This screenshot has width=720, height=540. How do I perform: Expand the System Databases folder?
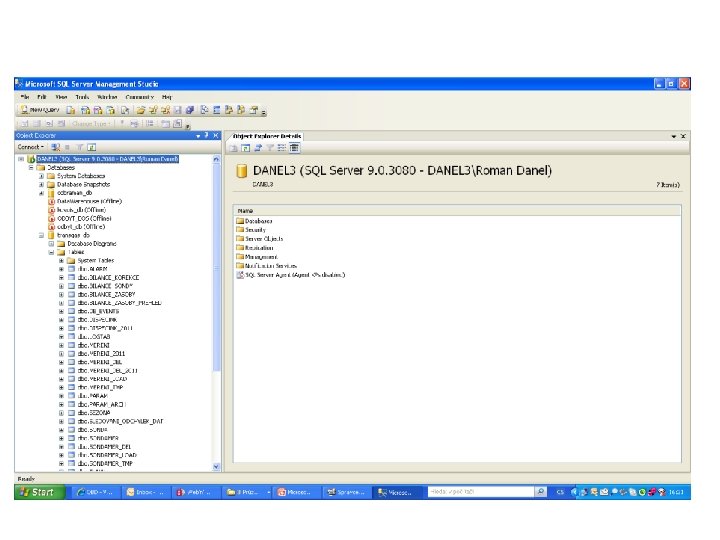click(x=41, y=176)
